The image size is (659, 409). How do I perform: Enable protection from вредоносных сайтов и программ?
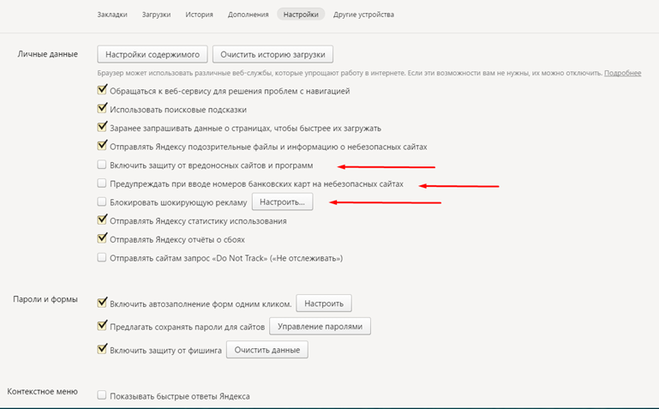pyautogui.click(x=102, y=165)
